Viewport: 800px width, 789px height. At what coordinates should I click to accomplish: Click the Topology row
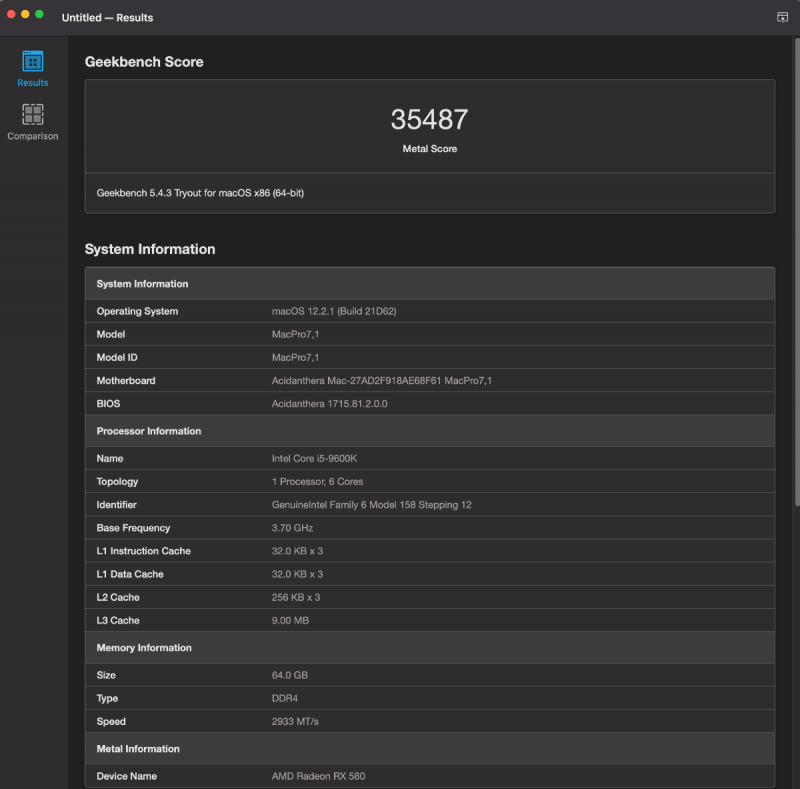click(429, 481)
